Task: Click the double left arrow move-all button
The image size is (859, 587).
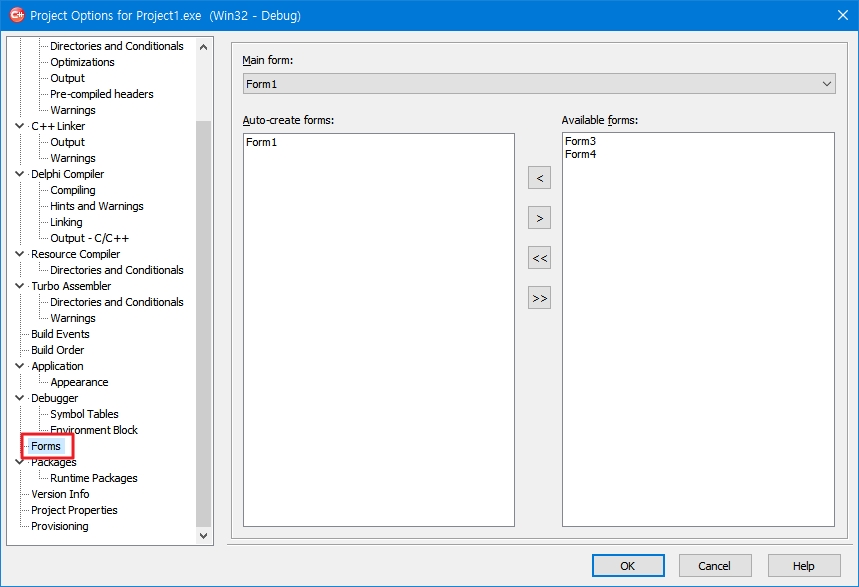Action: (539, 258)
